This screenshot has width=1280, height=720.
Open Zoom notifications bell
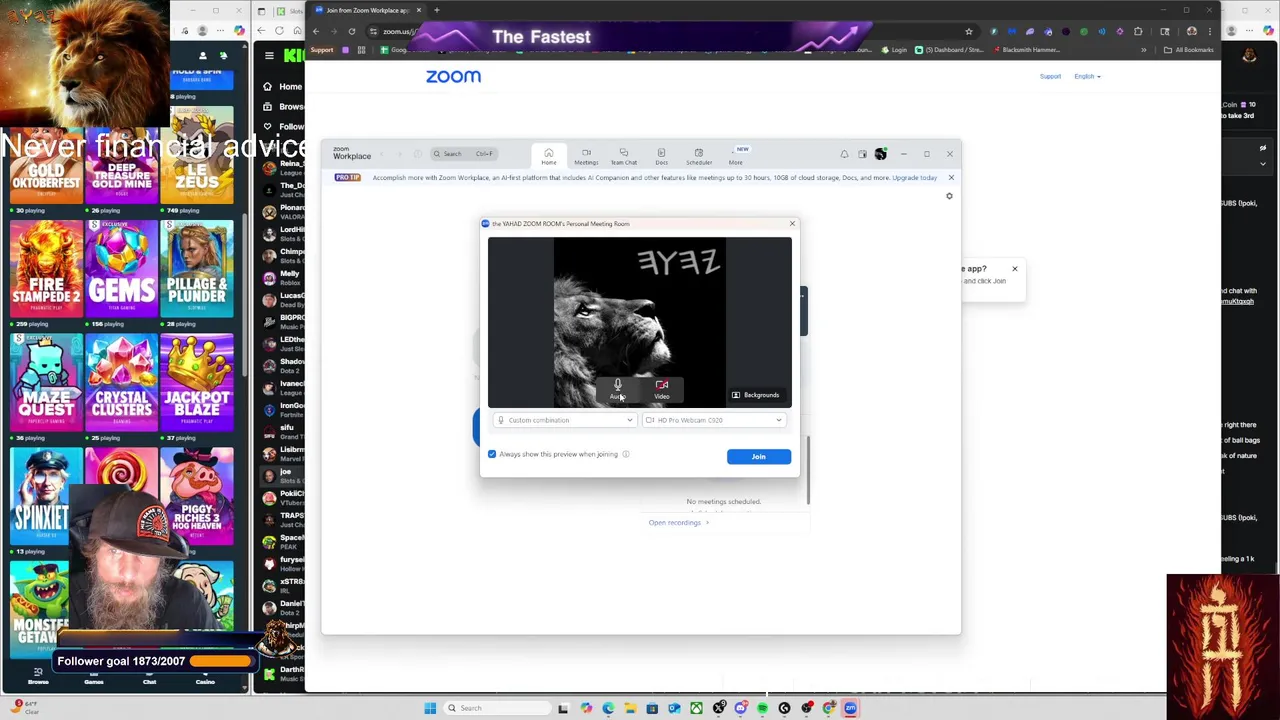tap(844, 154)
